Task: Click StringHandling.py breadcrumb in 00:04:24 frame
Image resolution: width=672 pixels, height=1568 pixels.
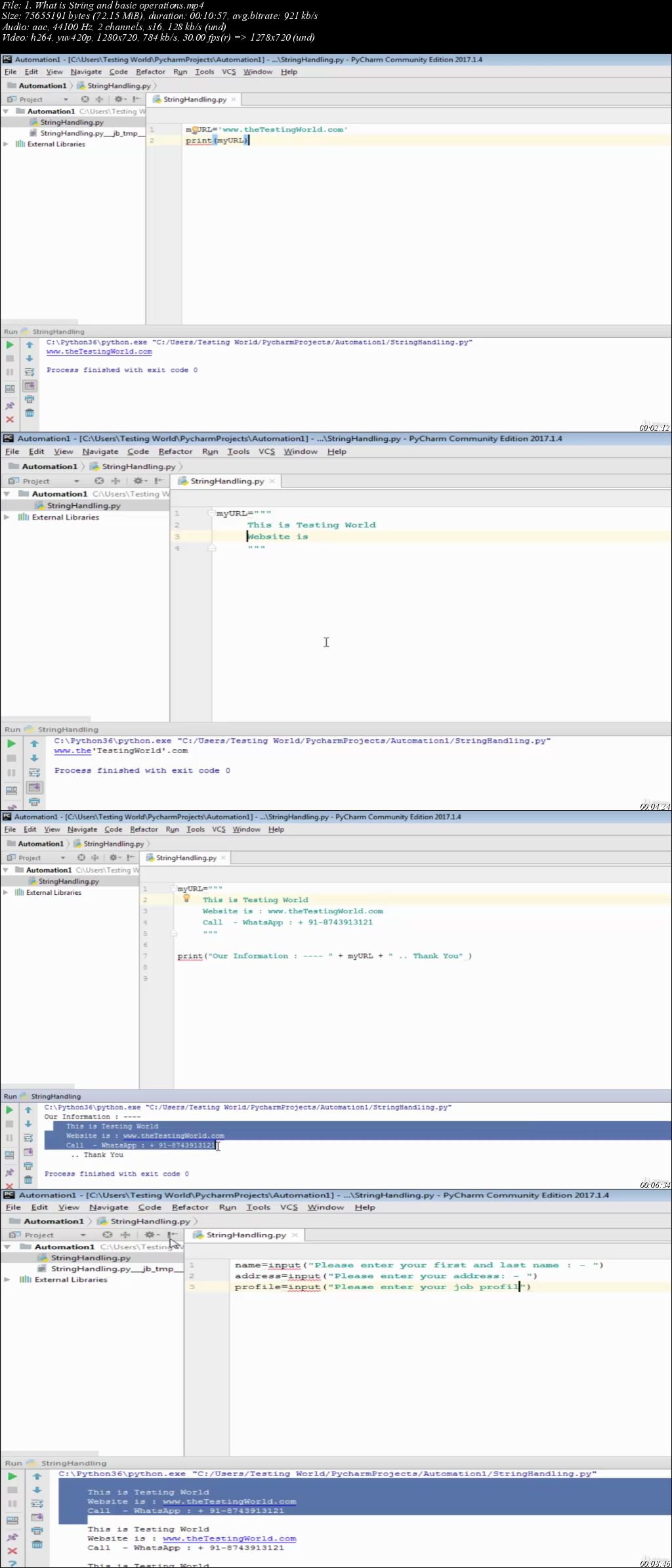Action: click(138, 466)
